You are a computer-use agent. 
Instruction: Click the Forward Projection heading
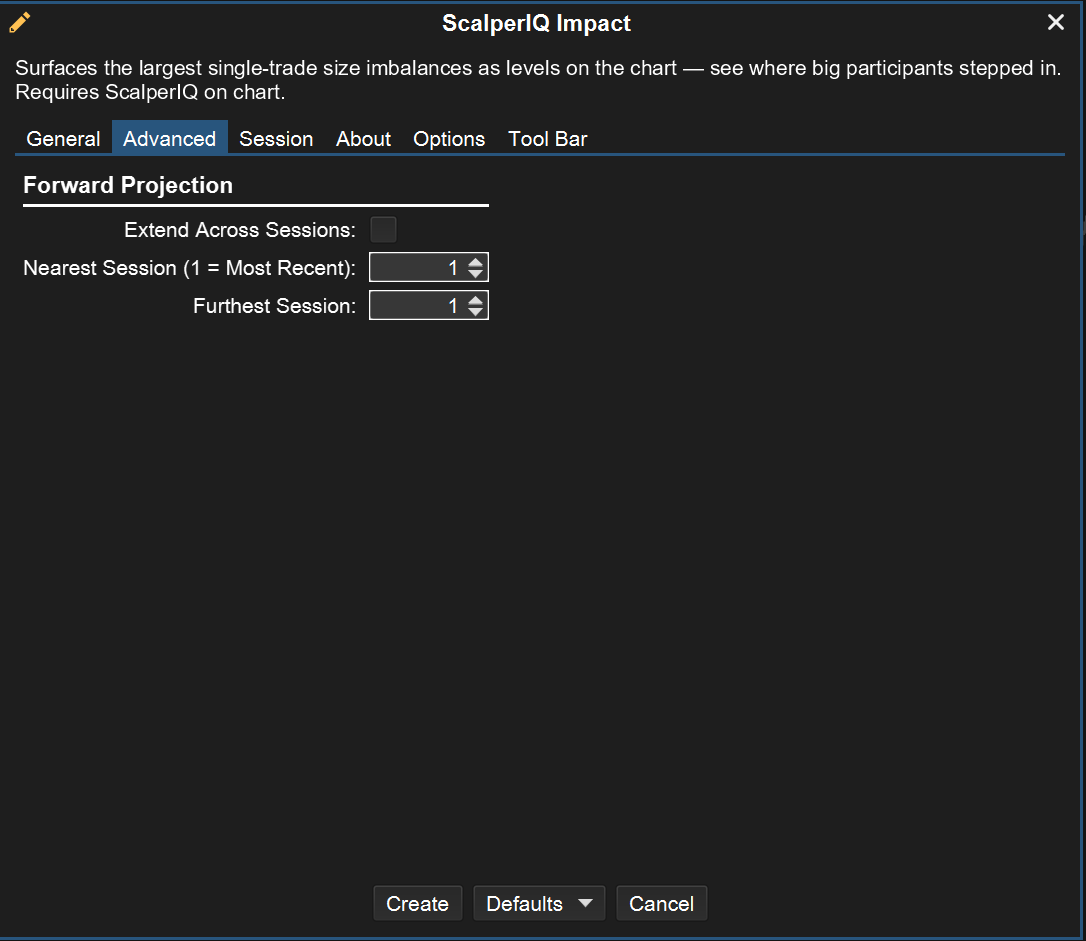[x=128, y=186]
